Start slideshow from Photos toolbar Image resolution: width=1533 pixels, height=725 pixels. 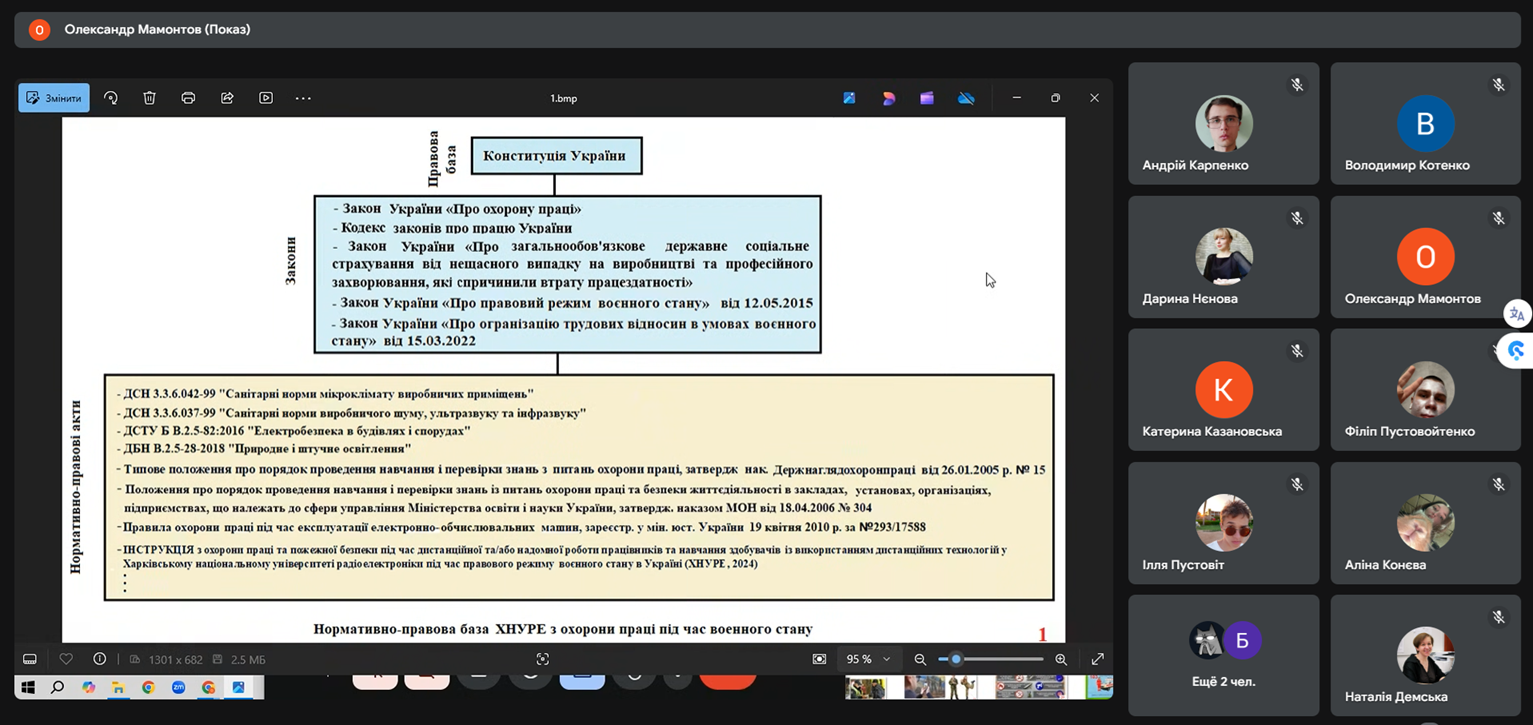click(266, 98)
